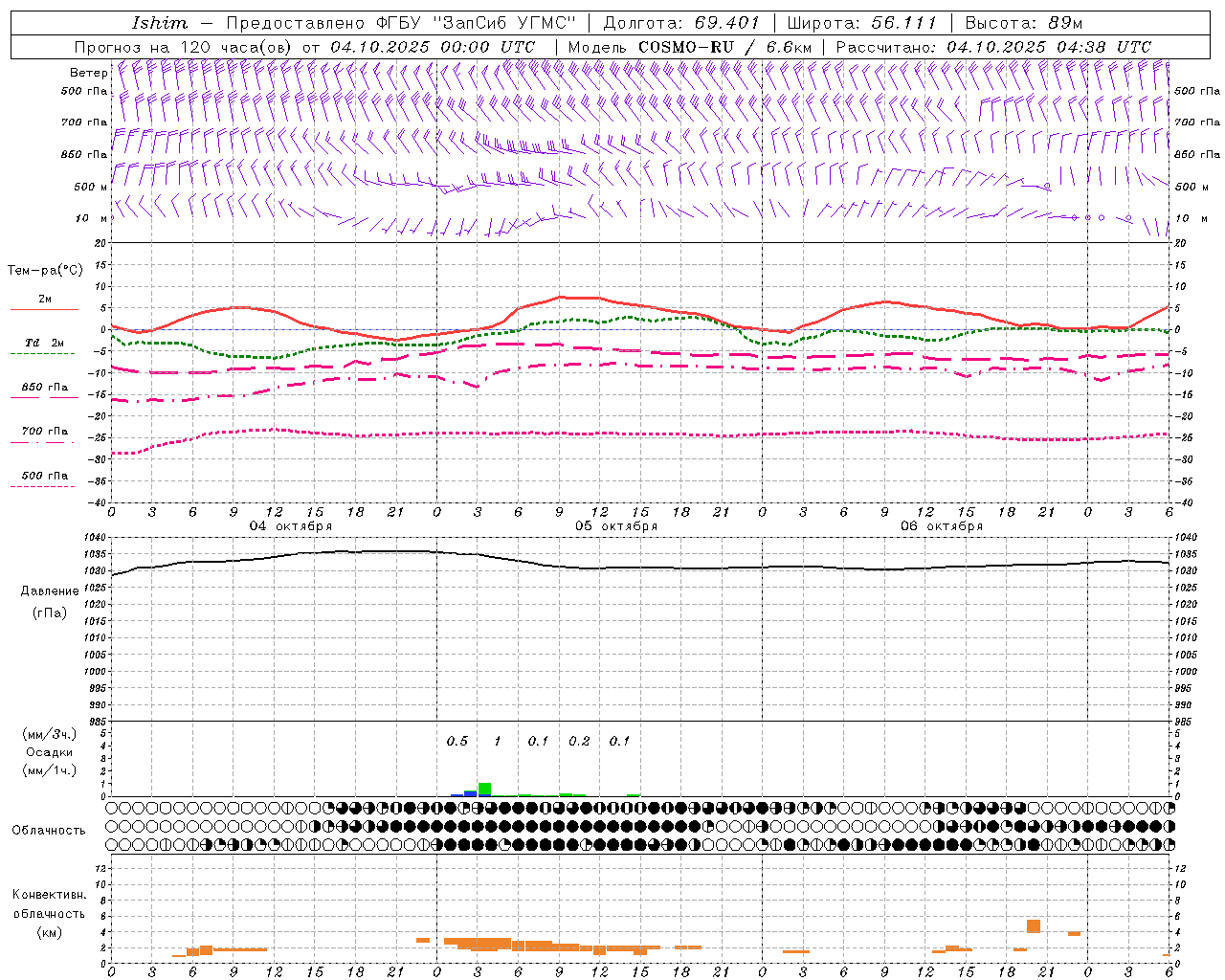Click the "(км)" convective cloud unit label
This screenshot has width=1225, height=980.
[x=50, y=932]
